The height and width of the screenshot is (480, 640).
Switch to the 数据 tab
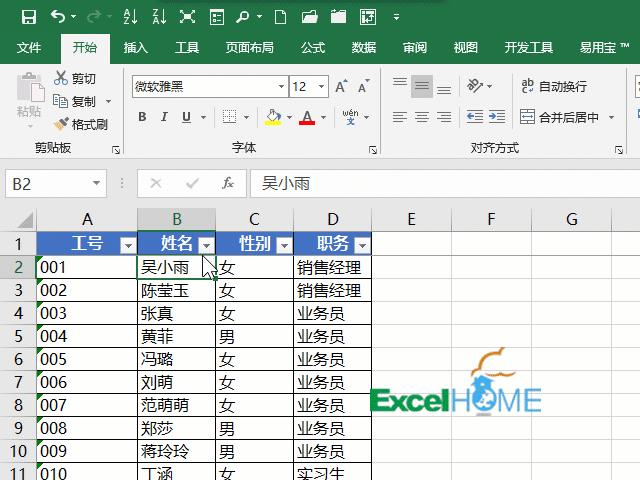click(x=364, y=48)
